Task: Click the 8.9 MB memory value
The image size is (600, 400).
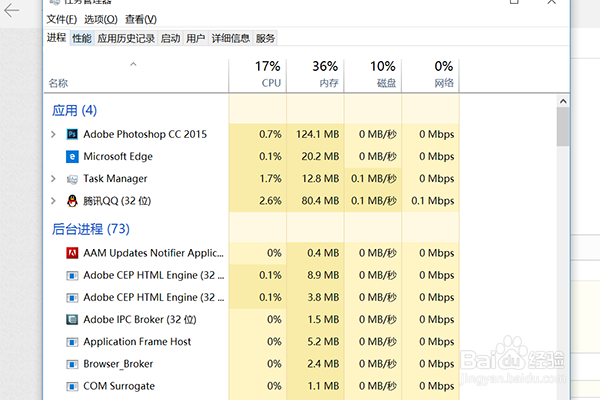Action: tap(323, 275)
